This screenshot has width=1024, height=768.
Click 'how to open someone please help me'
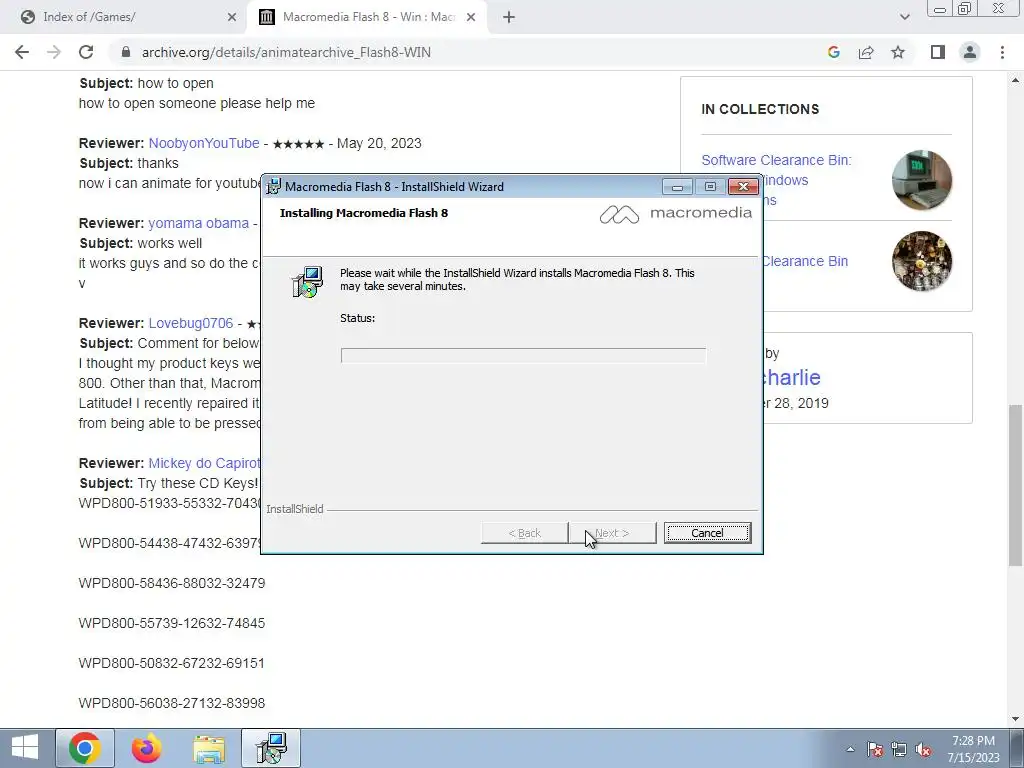(197, 103)
